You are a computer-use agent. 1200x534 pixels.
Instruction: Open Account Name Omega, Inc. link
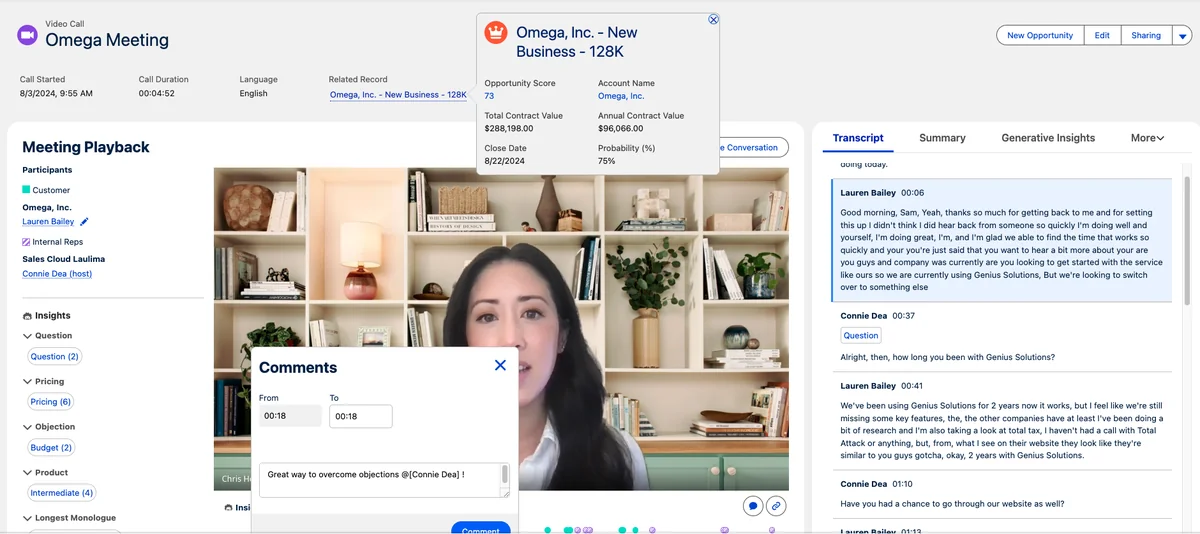point(621,96)
